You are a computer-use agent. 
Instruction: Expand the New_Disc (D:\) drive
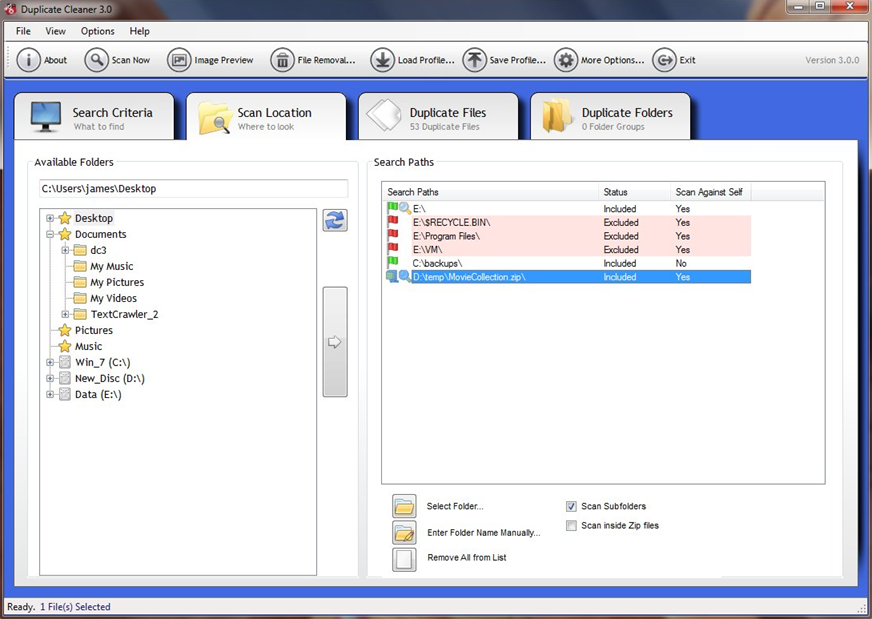coord(50,378)
